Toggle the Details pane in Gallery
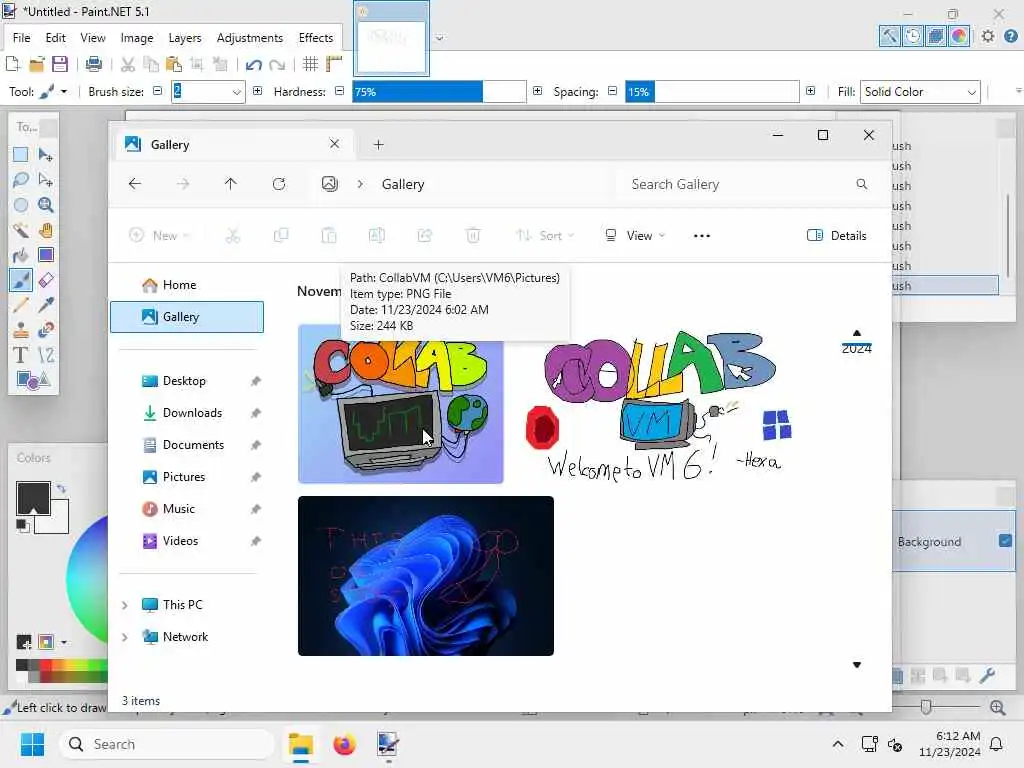The height and width of the screenshot is (768, 1024). [837, 236]
